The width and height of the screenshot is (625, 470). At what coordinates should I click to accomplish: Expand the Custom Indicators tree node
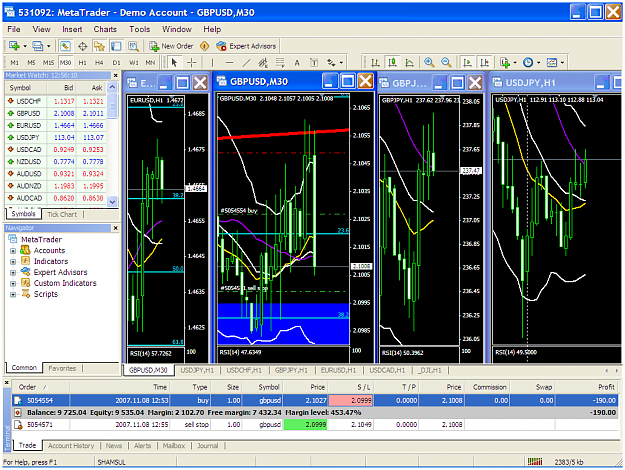(x=13, y=284)
